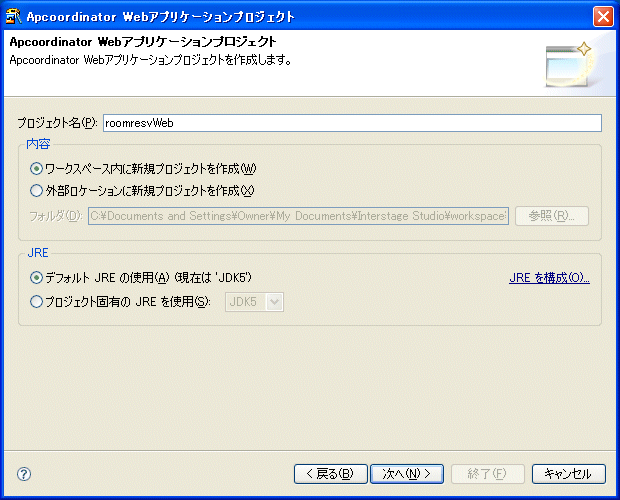This screenshot has height=500, width=620.
Task: Click the 終了(F) finish button
Action: [488, 474]
